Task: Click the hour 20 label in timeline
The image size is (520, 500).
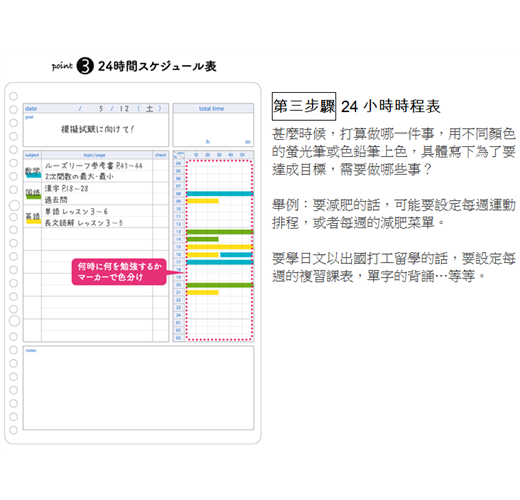Action: click(178, 285)
